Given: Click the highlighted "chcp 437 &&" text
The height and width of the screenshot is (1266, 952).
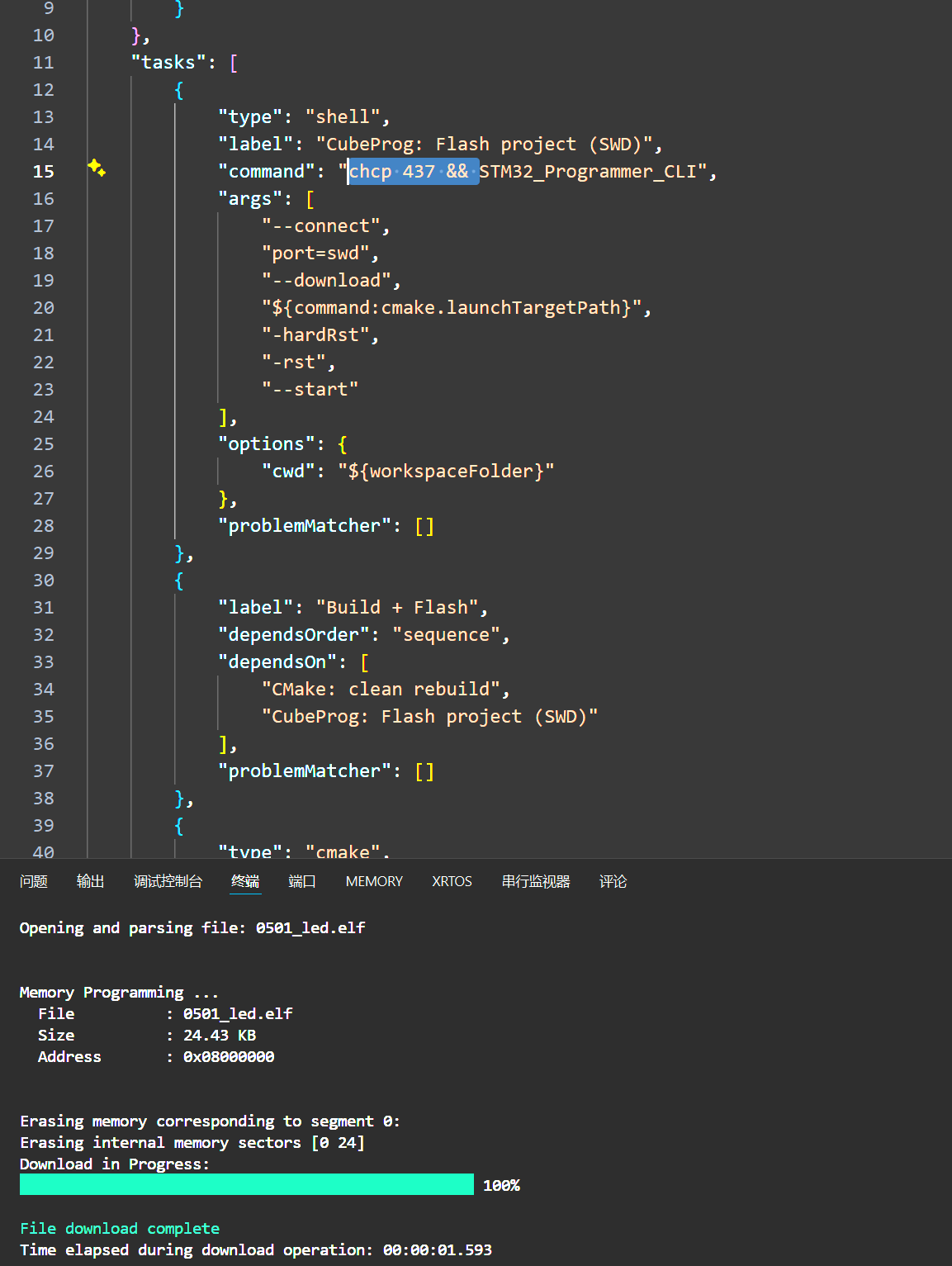Looking at the screenshot, I should click(x=409, y=172).
